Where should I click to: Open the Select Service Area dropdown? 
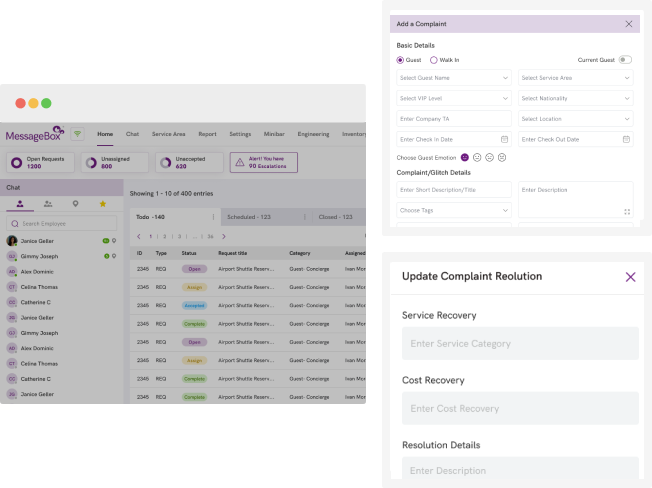click(x=575, y=78)
